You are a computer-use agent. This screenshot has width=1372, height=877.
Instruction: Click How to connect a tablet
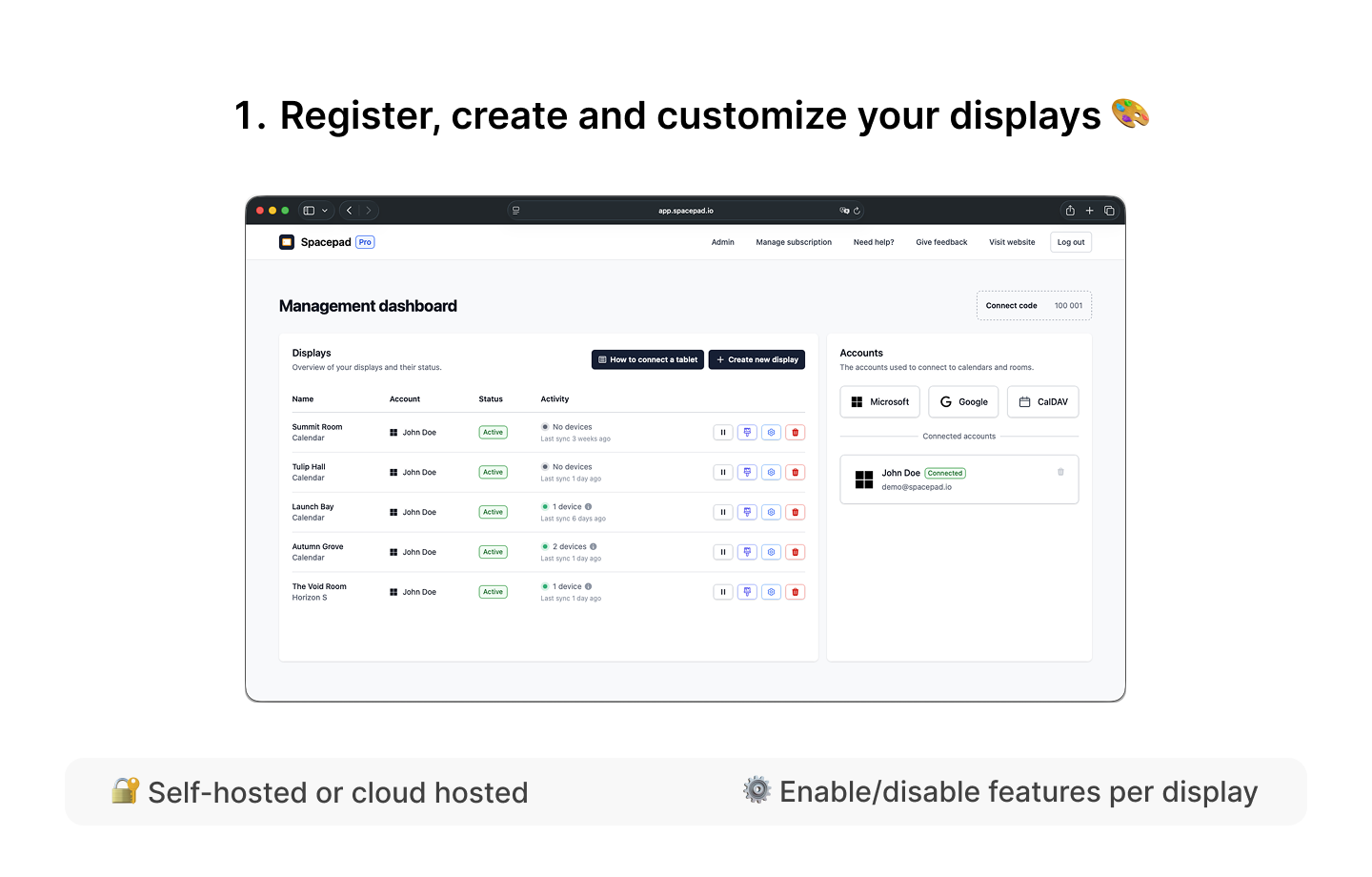[648, 359]
